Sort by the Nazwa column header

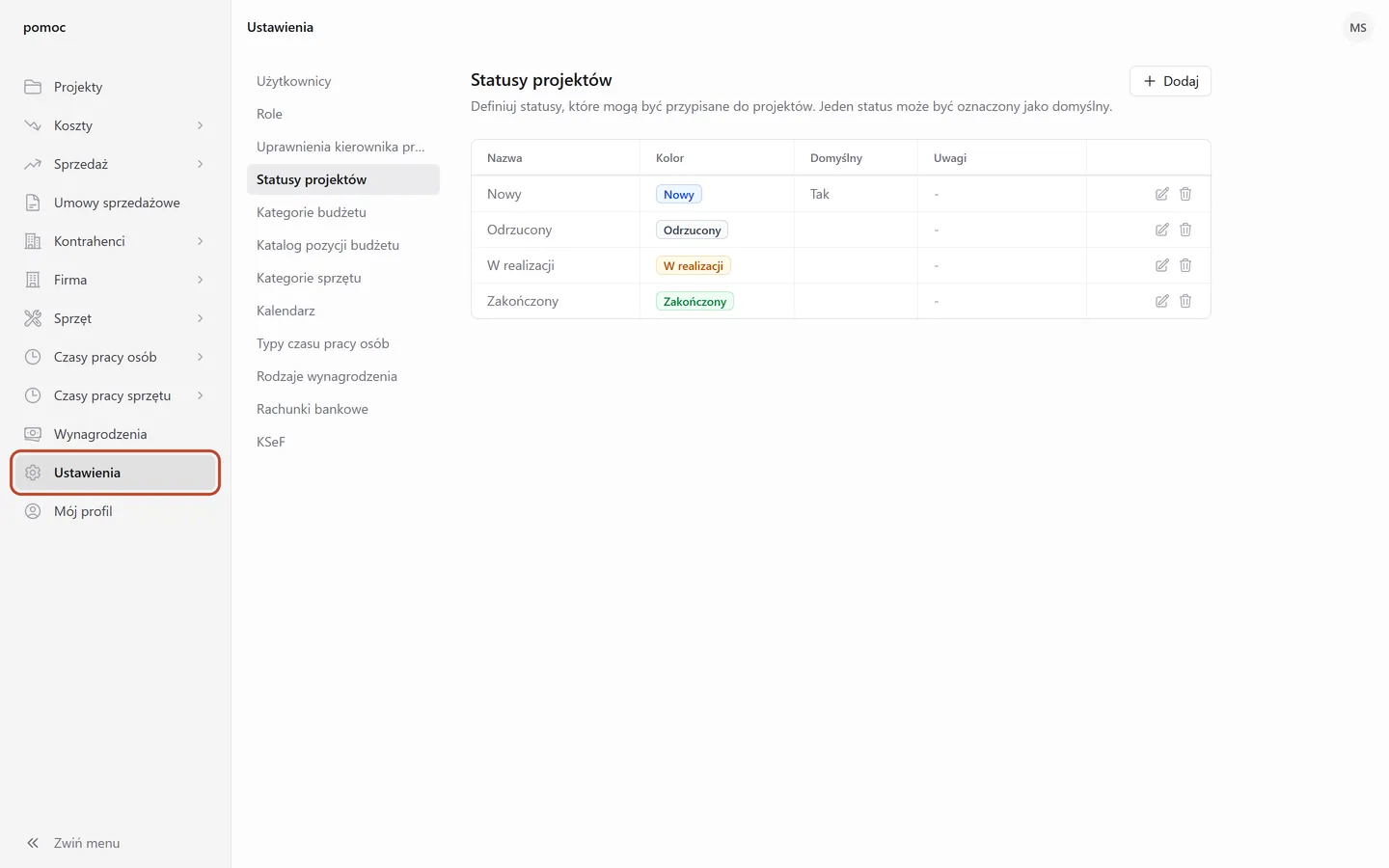pos(504,158)
